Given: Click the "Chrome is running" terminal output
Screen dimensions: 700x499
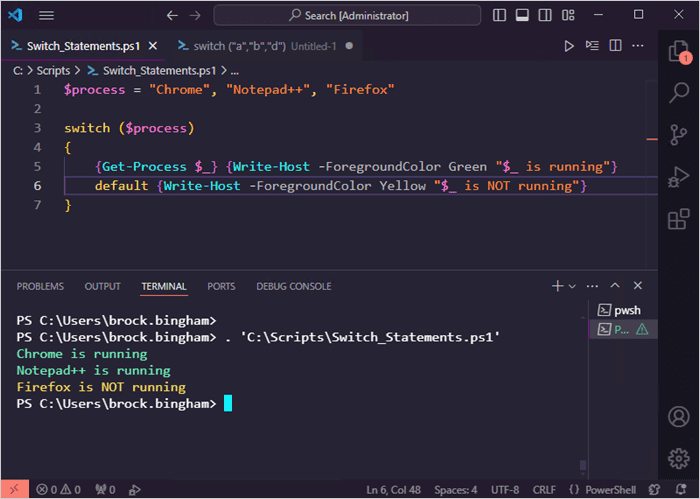Looking at the screenshot, I should point(82,354).
